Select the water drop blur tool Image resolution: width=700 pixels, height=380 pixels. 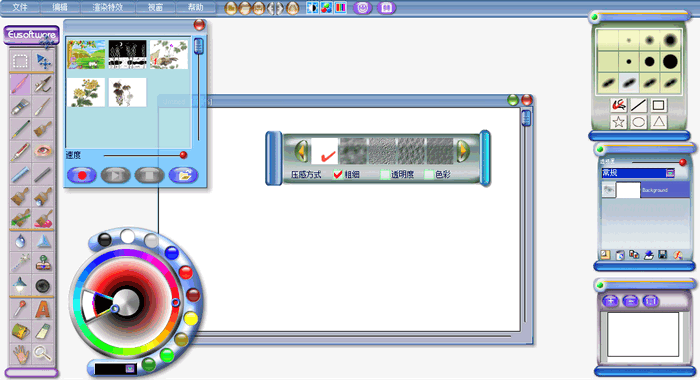(x=21, y=241)
